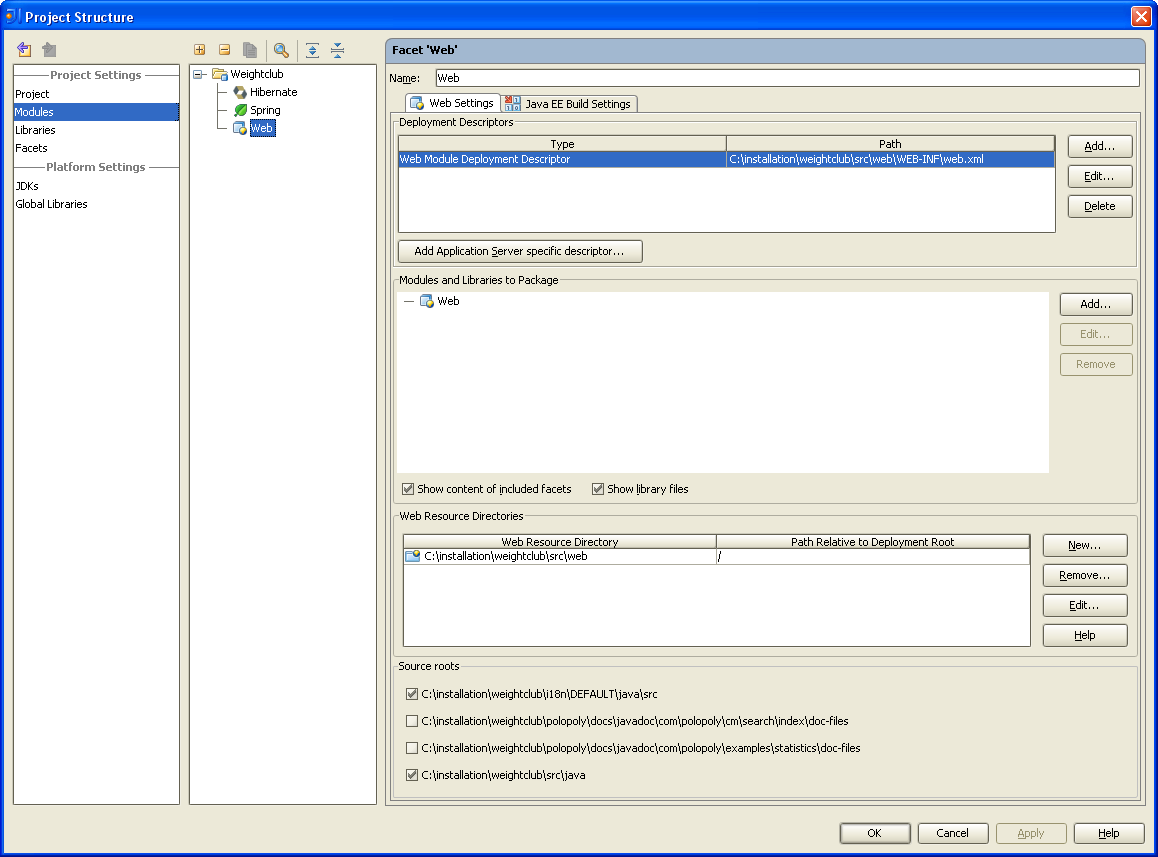Viewport: 1158px width, 857px height.
Task: Click New web resource directory button
Action: point(1085,545)
